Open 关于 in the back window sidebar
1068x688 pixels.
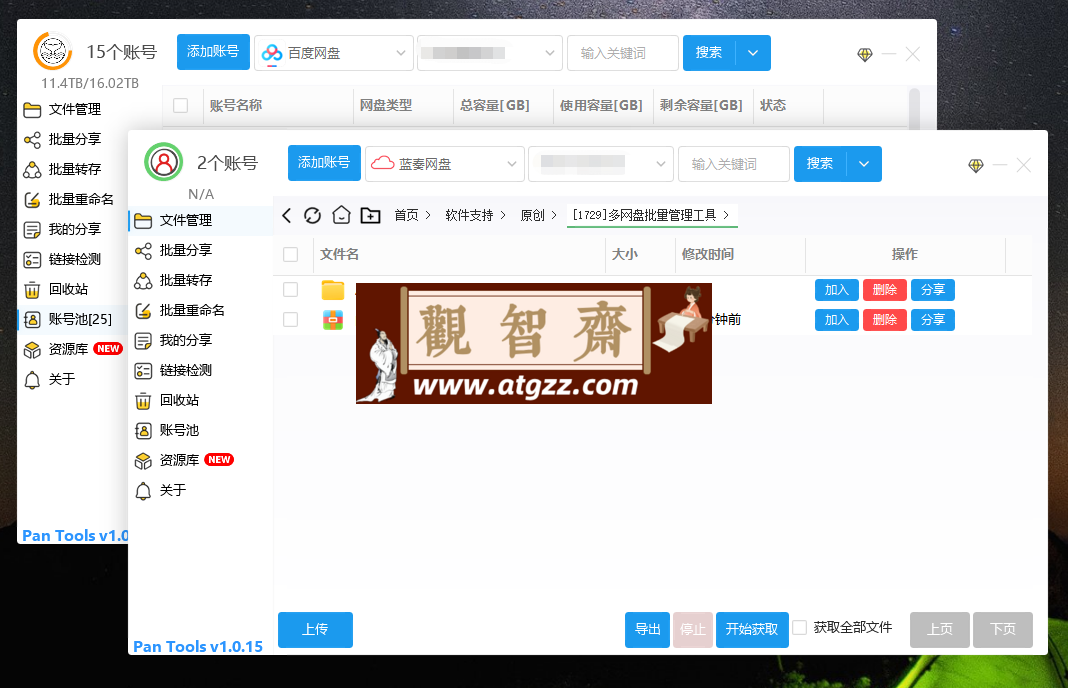pos(74,379)
